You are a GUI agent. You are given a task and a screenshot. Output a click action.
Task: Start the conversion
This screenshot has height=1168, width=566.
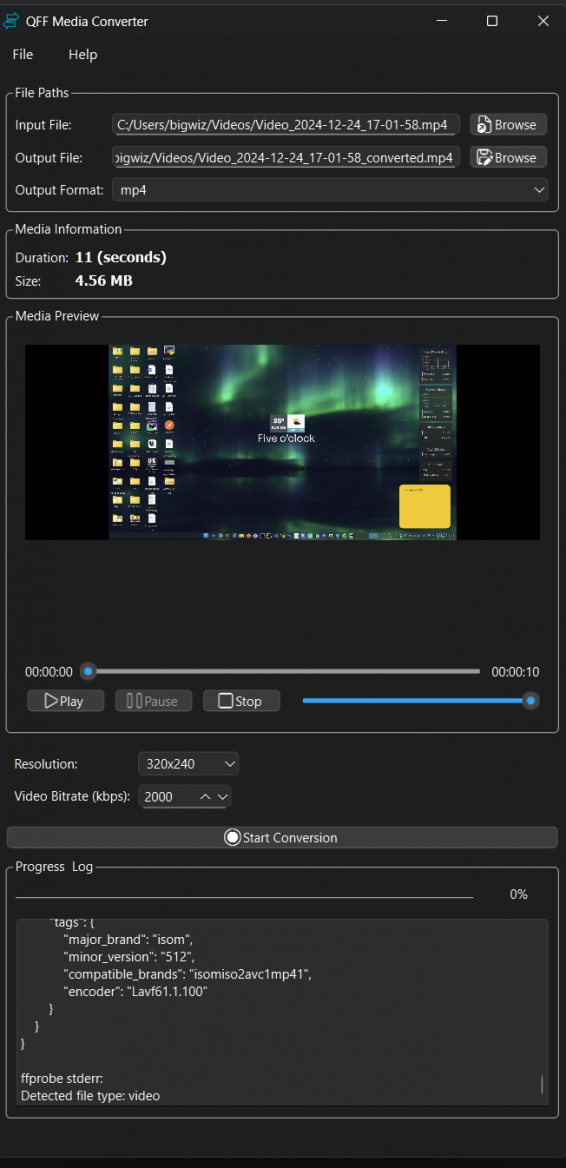pos(282,837)
